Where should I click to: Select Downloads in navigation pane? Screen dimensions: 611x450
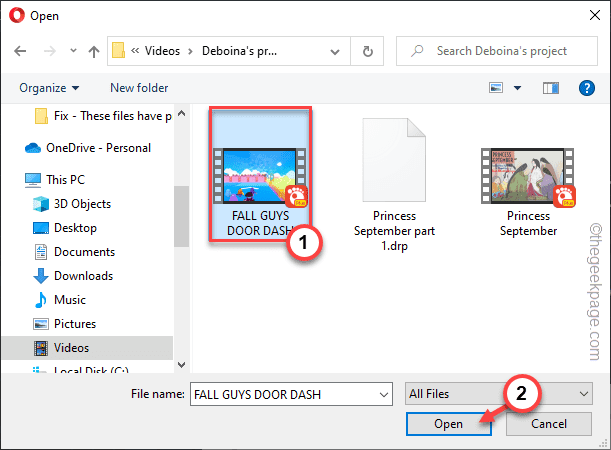tap(83, 276)
